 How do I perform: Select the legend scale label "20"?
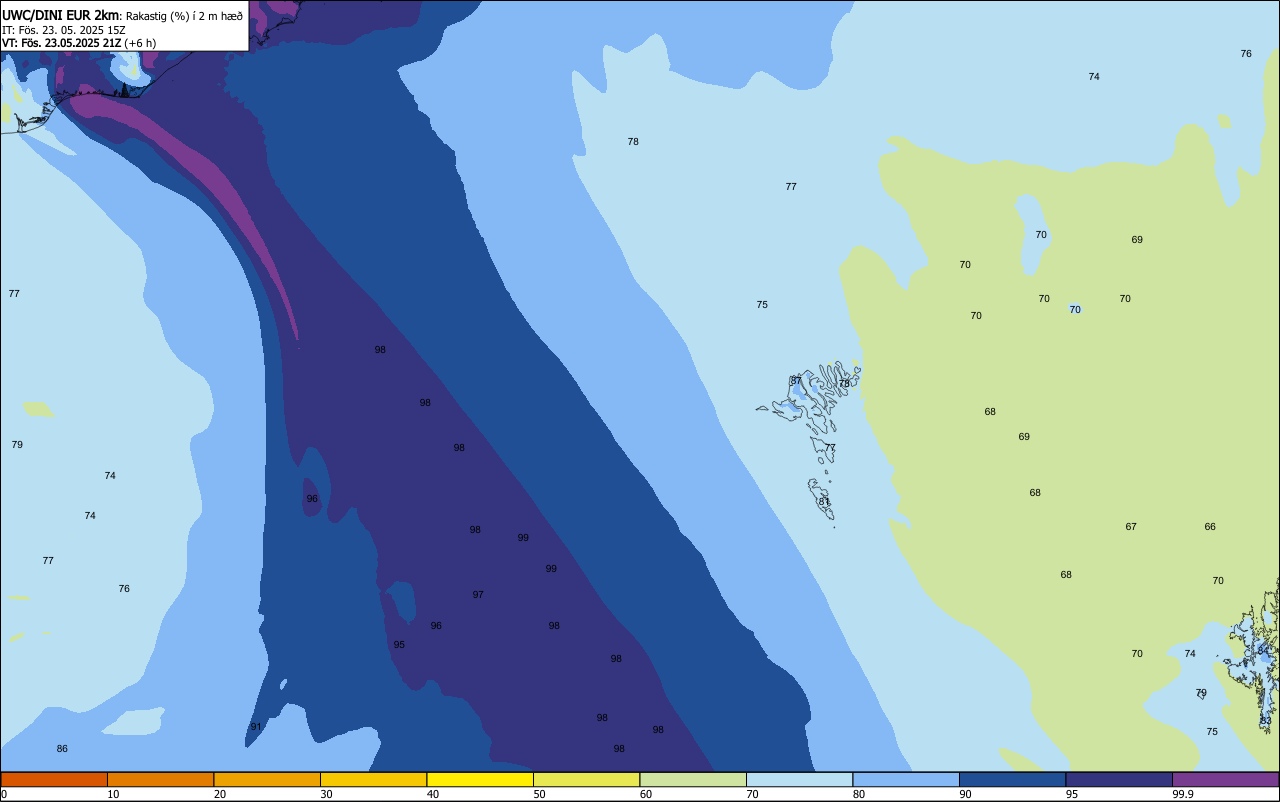(220, 794)
